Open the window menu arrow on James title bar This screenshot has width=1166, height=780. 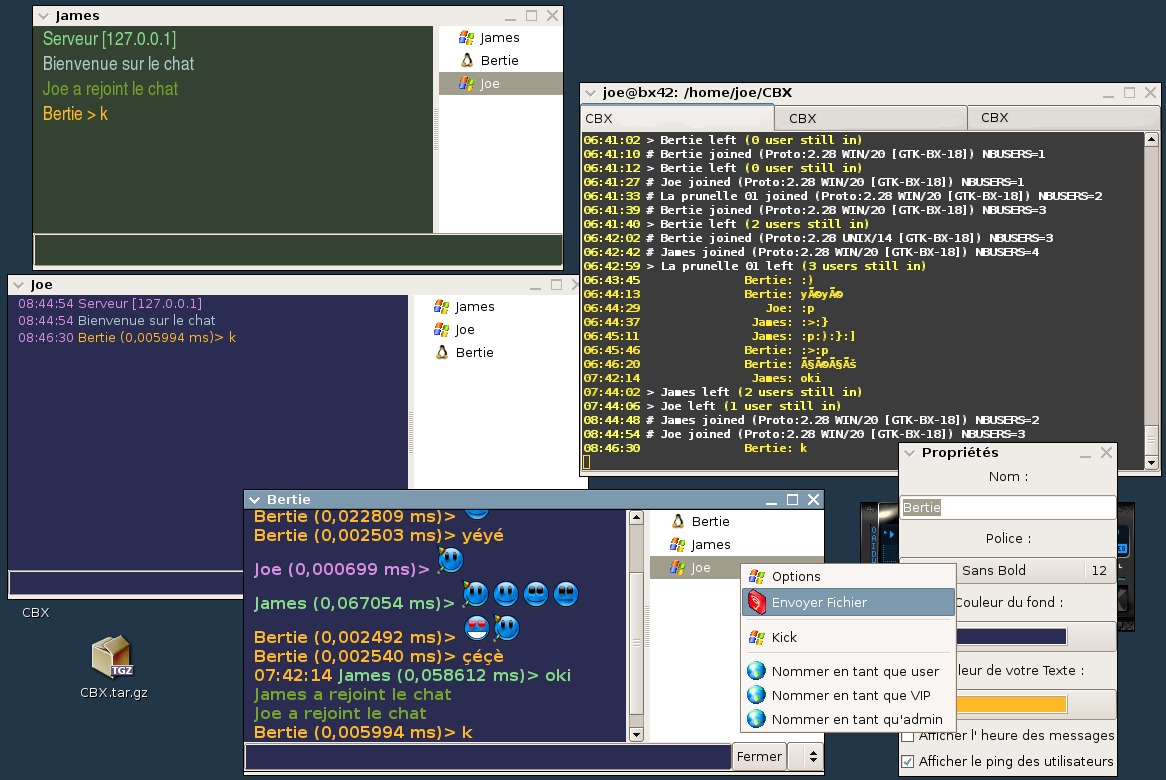43,16
